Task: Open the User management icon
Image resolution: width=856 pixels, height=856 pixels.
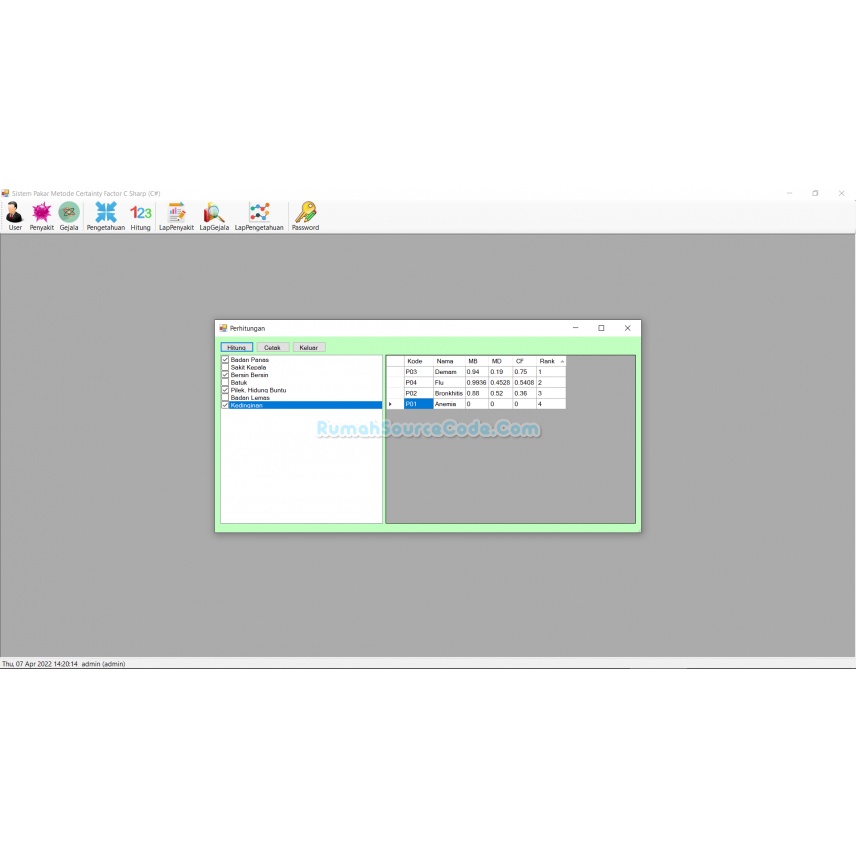Action: click(14, 215)
